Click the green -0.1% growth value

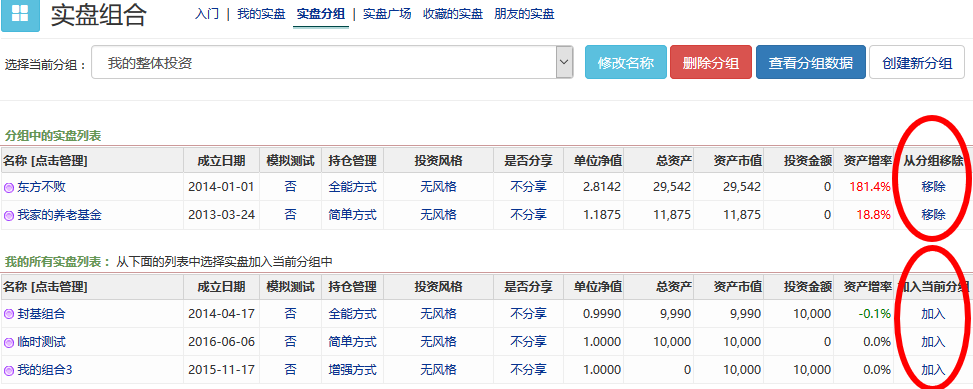(875, 314)
